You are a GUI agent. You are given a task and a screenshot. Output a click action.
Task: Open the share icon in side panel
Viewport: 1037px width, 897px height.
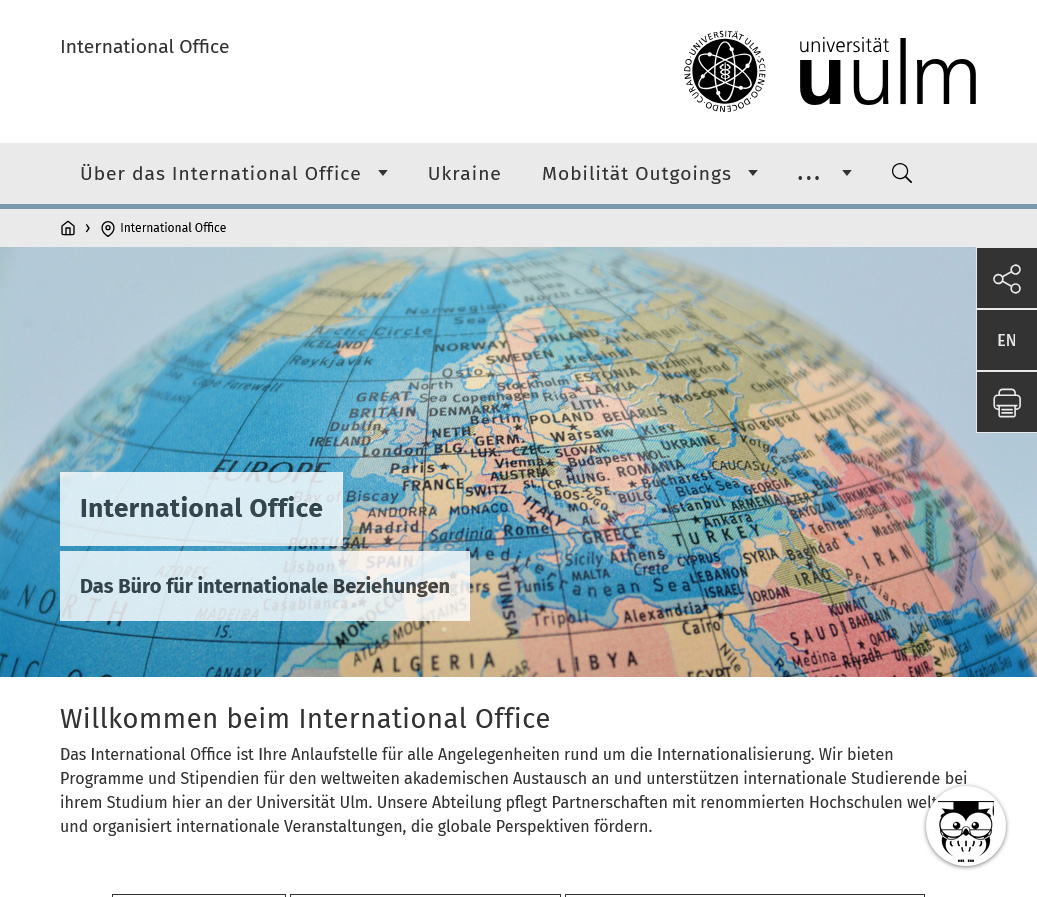(x=1007, y=278)
